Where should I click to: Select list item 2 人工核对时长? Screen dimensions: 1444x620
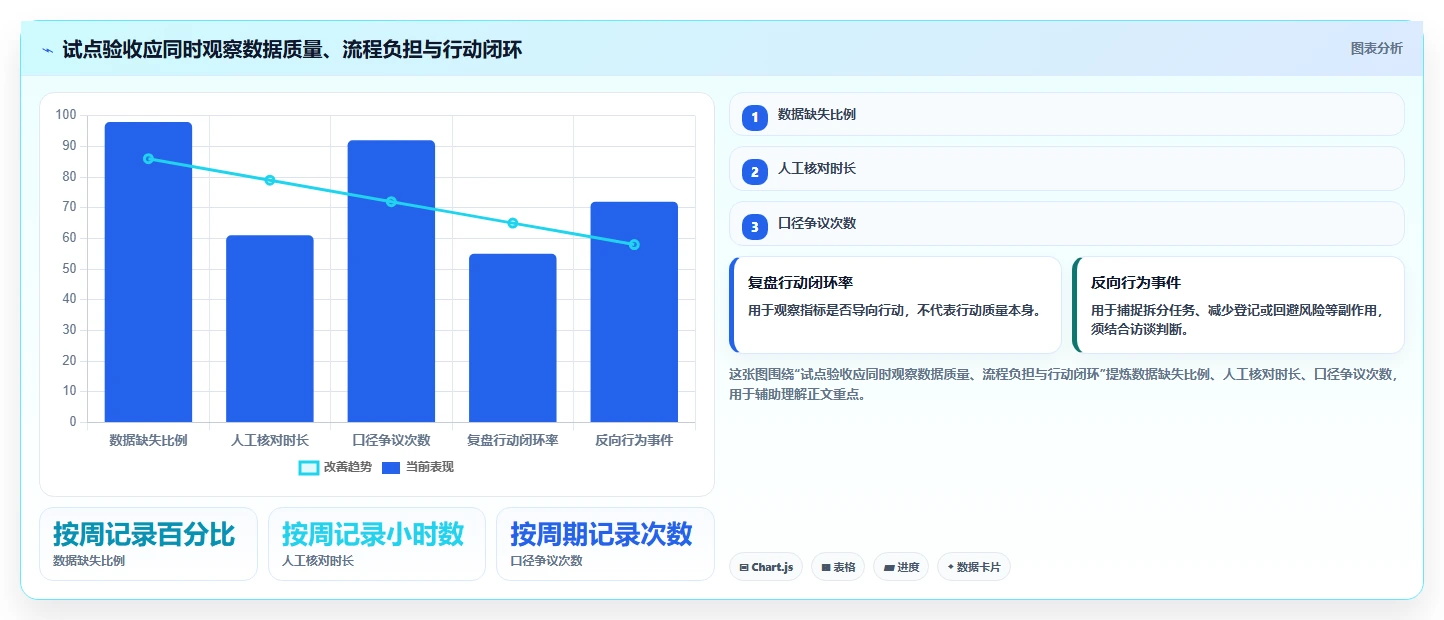coord(1067,169)
